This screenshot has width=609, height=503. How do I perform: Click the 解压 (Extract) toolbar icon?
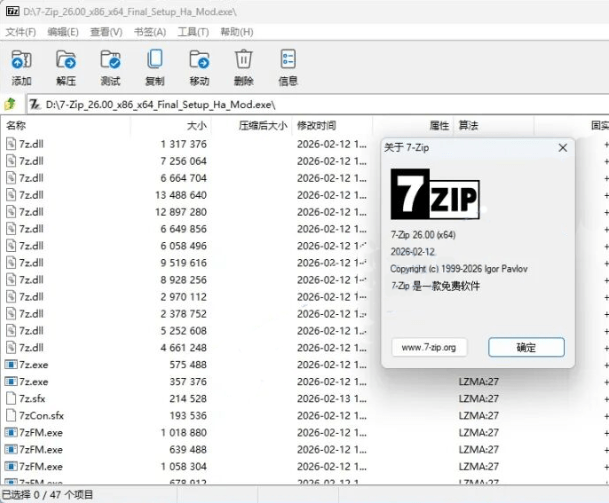tap(66, 59)
